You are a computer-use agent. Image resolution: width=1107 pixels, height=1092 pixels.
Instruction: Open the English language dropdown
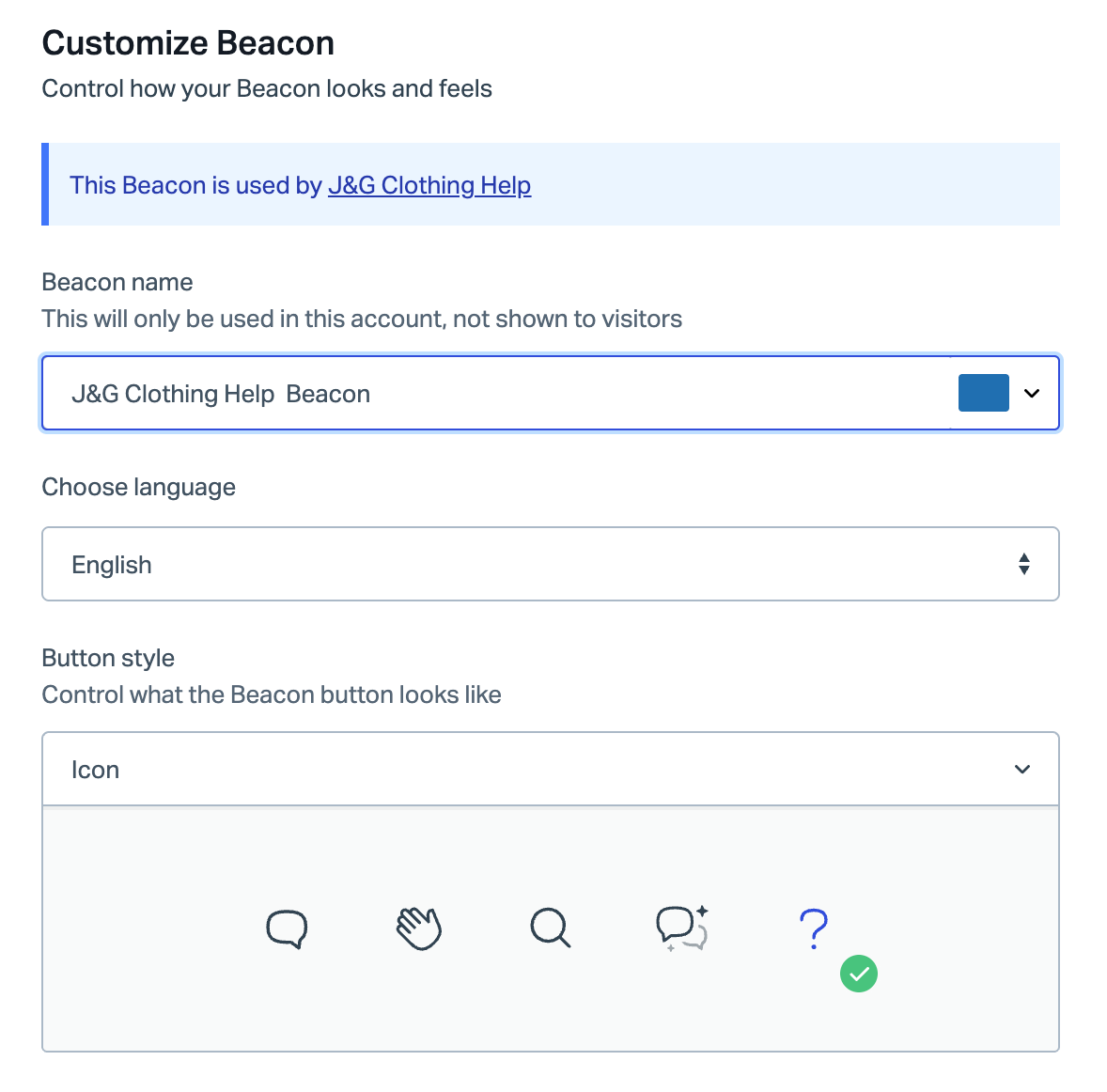551,564
